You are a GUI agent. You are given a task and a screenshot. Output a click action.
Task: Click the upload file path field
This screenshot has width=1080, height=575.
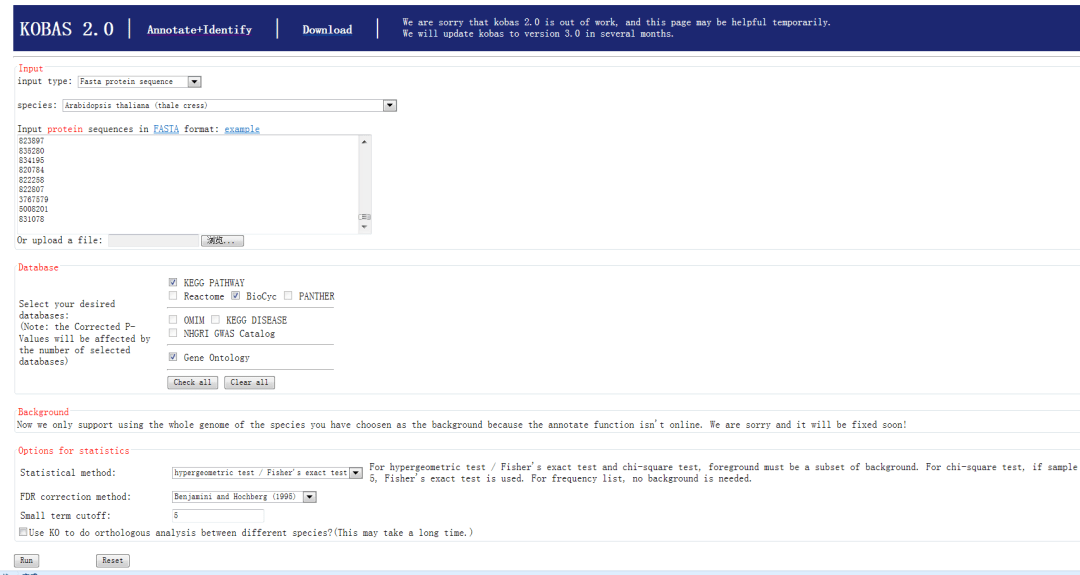[x=153, y=240]
